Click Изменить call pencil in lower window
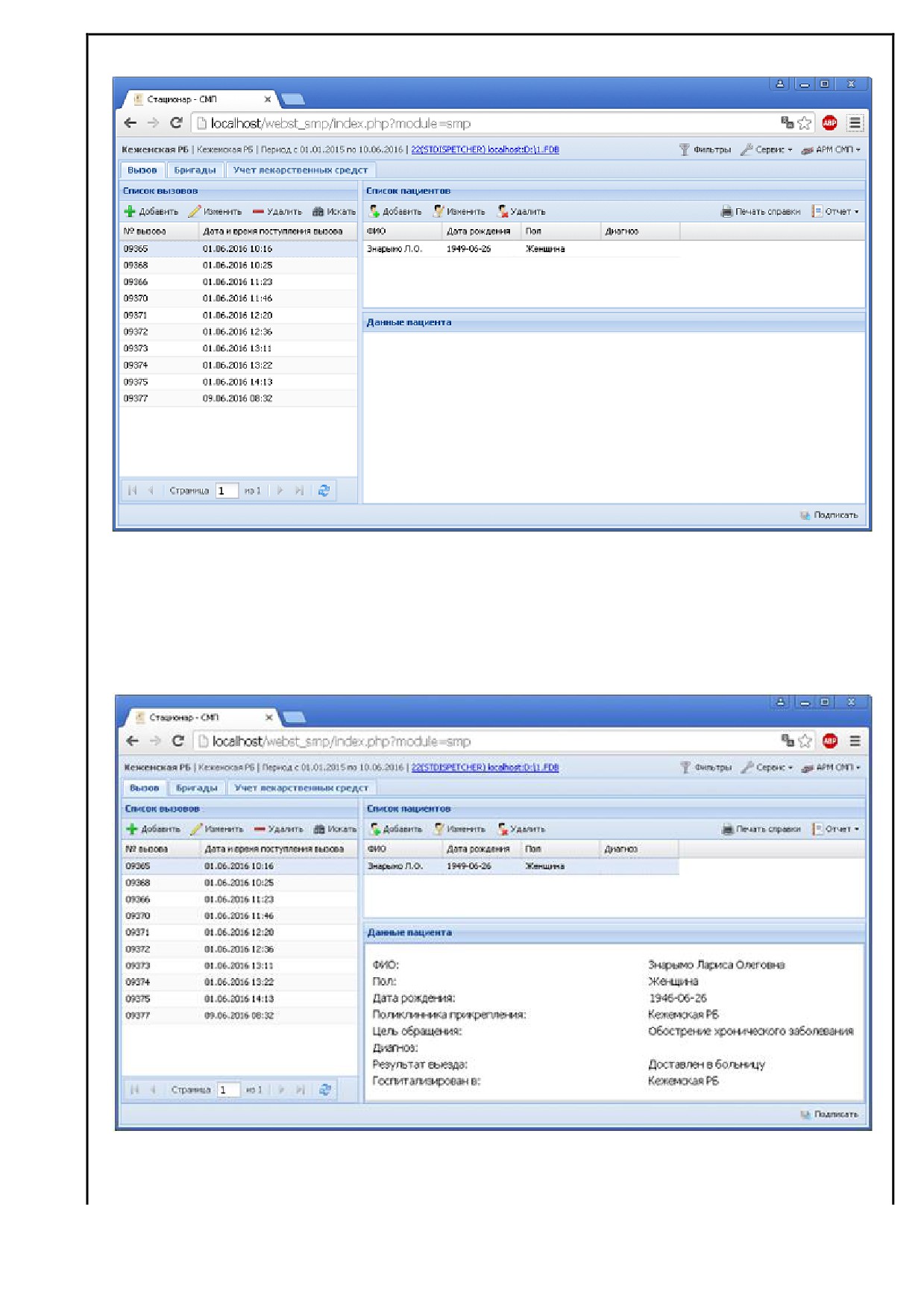The width and height of the screenshot is (924, 1307). 196,829
